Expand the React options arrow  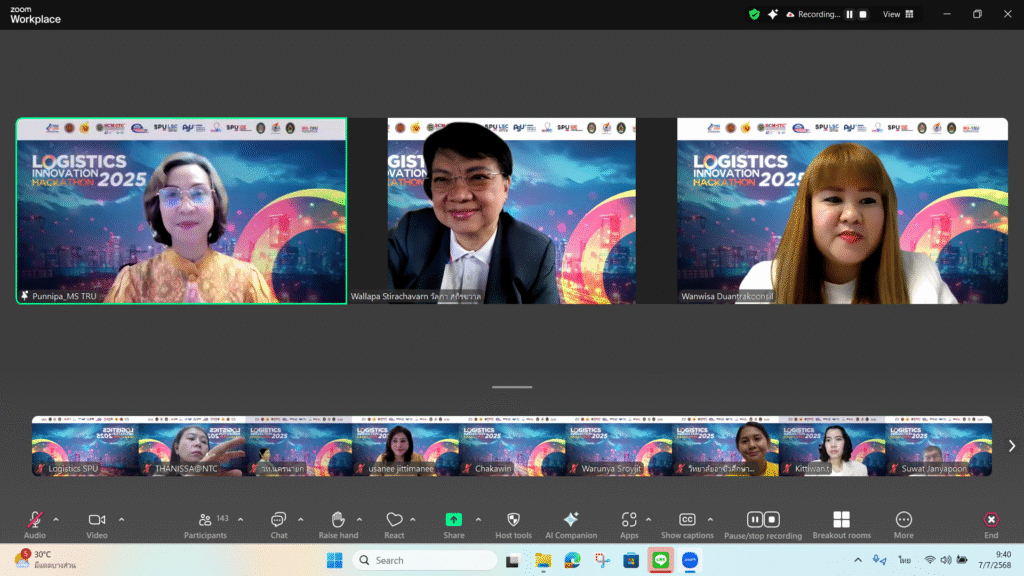[413, 520]
